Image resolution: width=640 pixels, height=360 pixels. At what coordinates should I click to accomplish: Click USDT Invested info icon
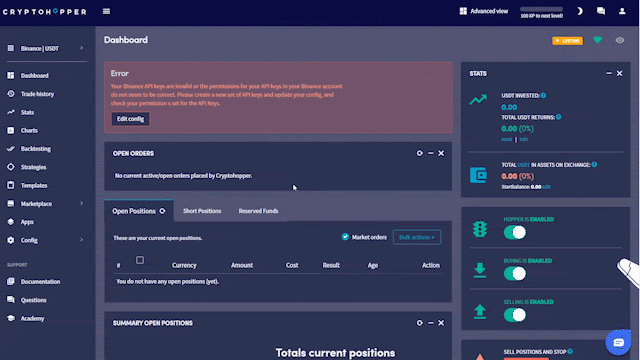(543, 96)
